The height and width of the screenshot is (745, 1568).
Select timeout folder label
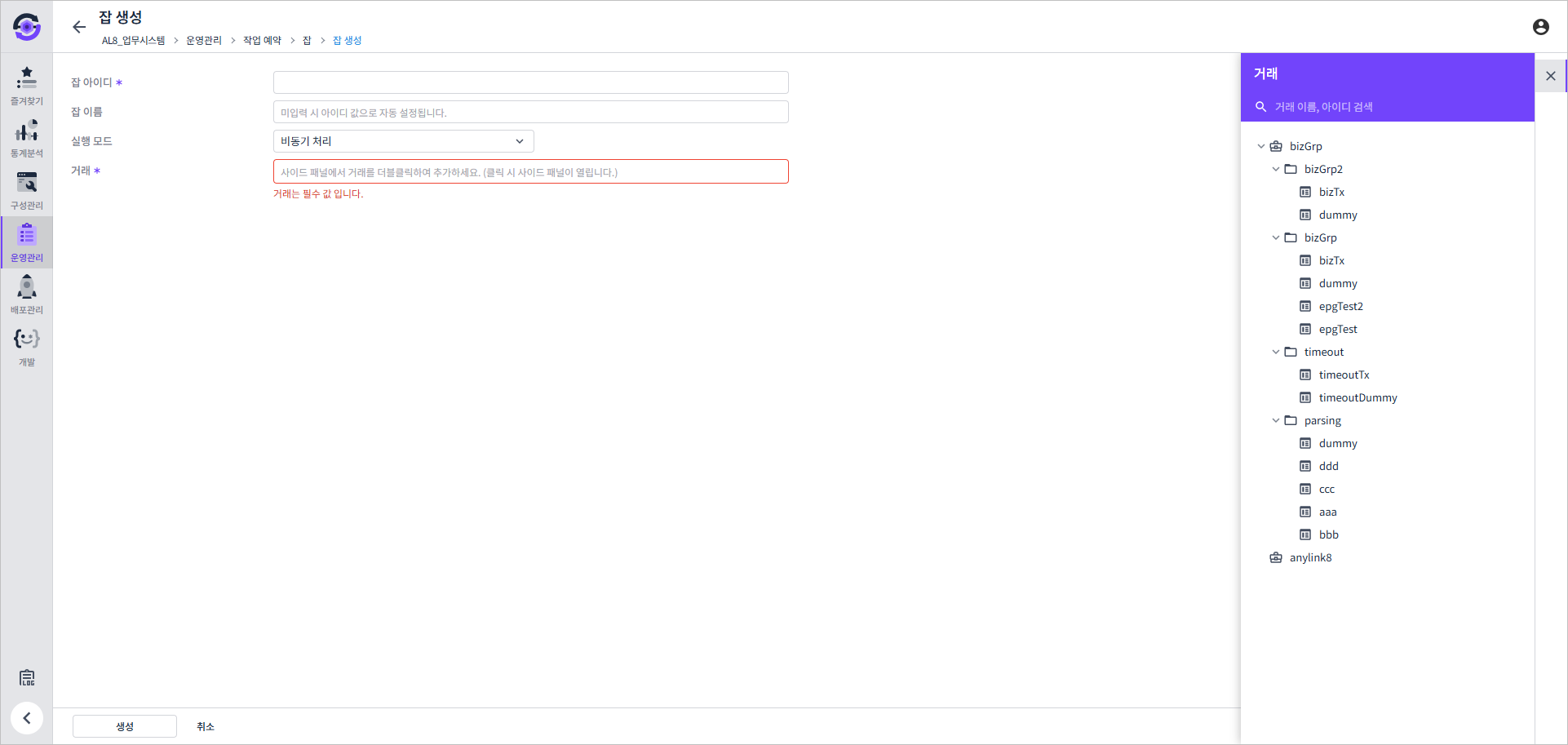coord(1323,352)
